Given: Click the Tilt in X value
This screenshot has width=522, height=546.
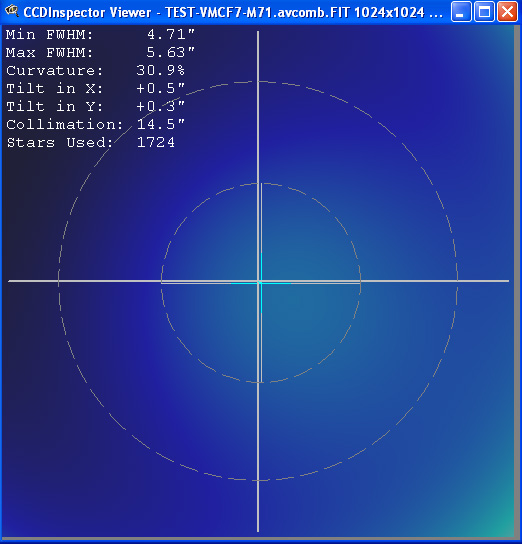Looking at the screenshot, I should 160,89.
